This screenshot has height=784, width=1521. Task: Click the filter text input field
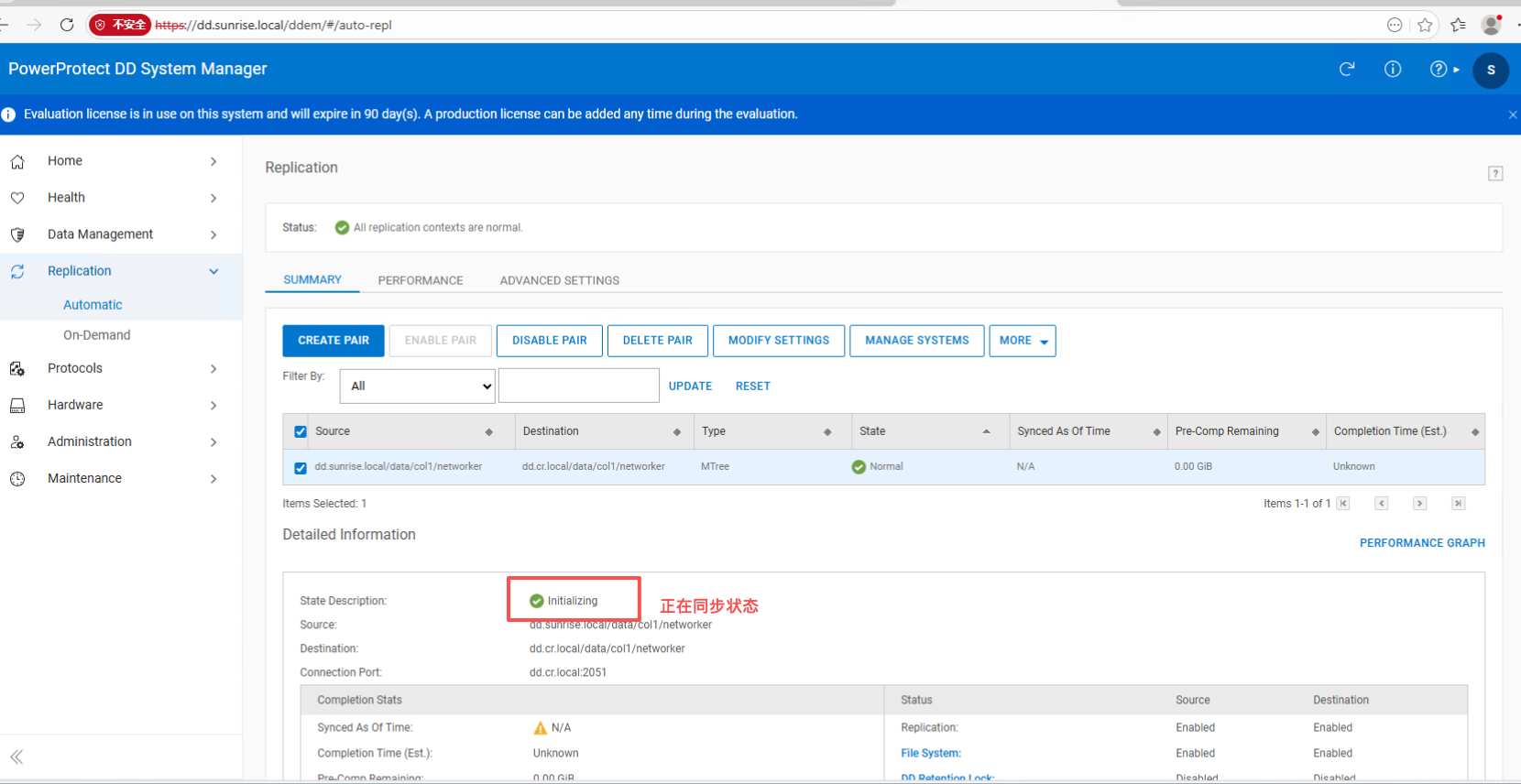[579, 386]
